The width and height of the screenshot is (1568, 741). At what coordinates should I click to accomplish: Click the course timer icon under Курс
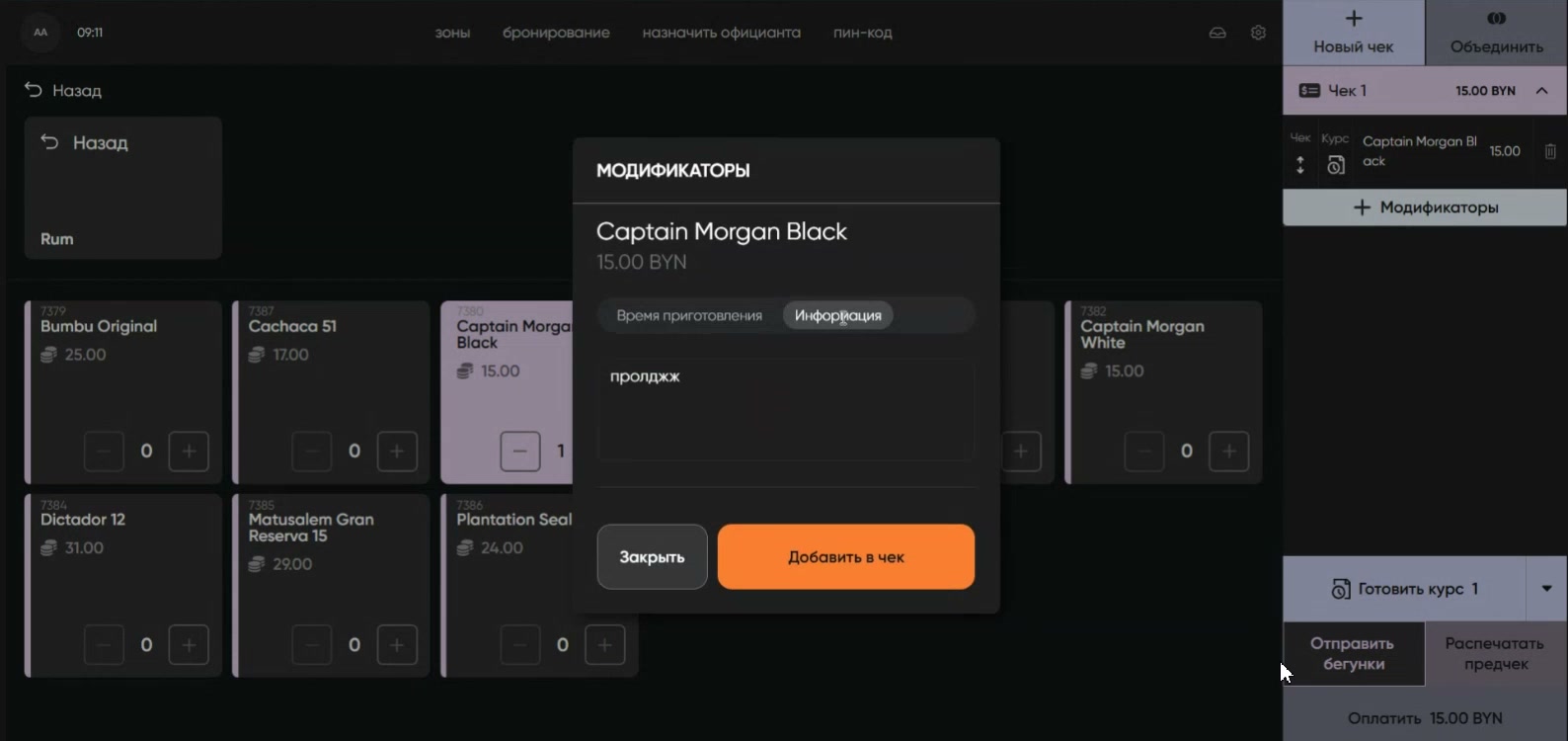tap(1336, 165)
